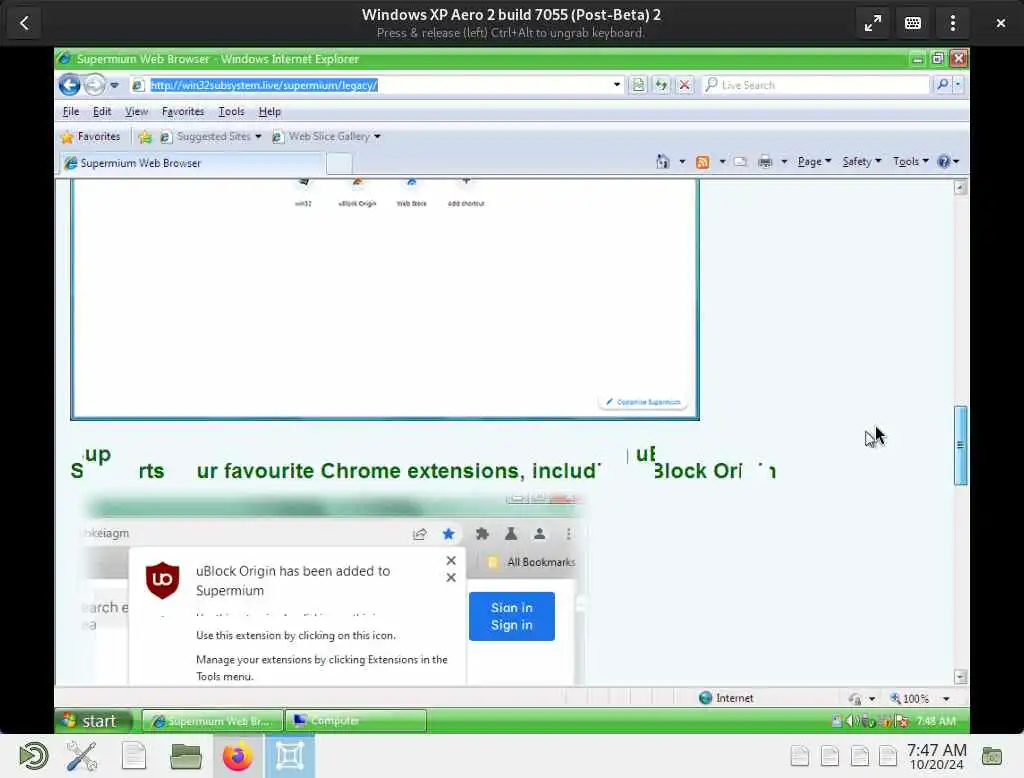This screenshot has height=778, width=1024.
Task: Switch to Computer taskbar button
Action: (x=356, y=721)
